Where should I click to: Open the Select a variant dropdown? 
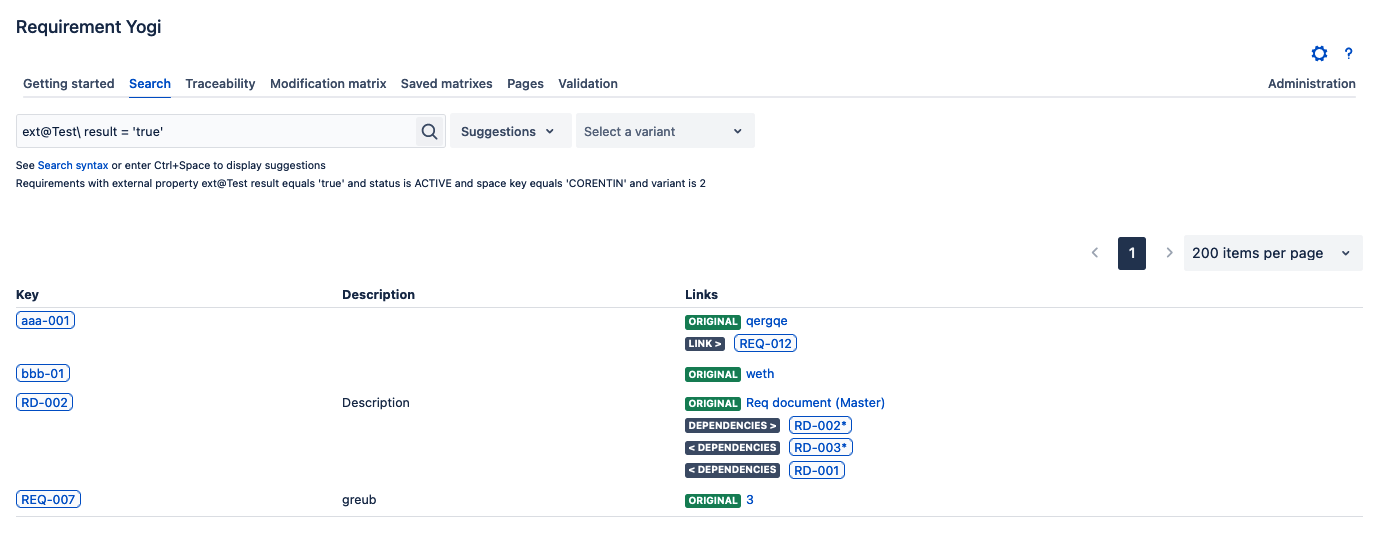pos(664,131)
